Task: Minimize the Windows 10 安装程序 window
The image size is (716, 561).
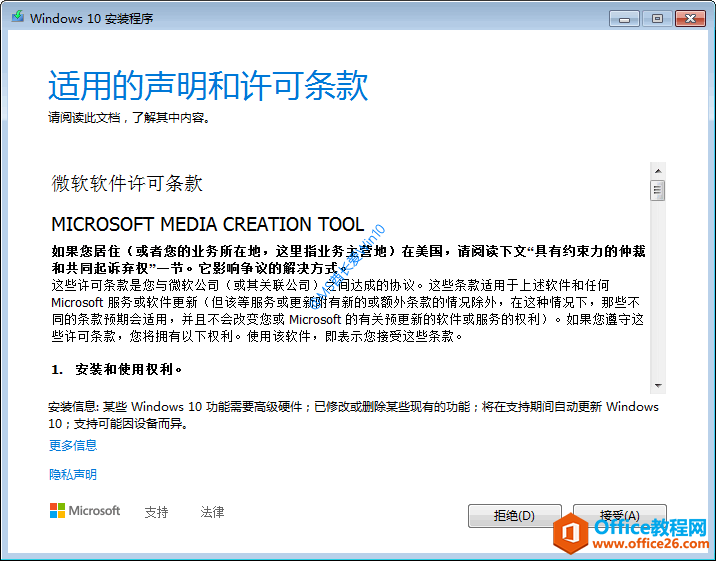Action: pyautogui.click(x=625, y=18)
